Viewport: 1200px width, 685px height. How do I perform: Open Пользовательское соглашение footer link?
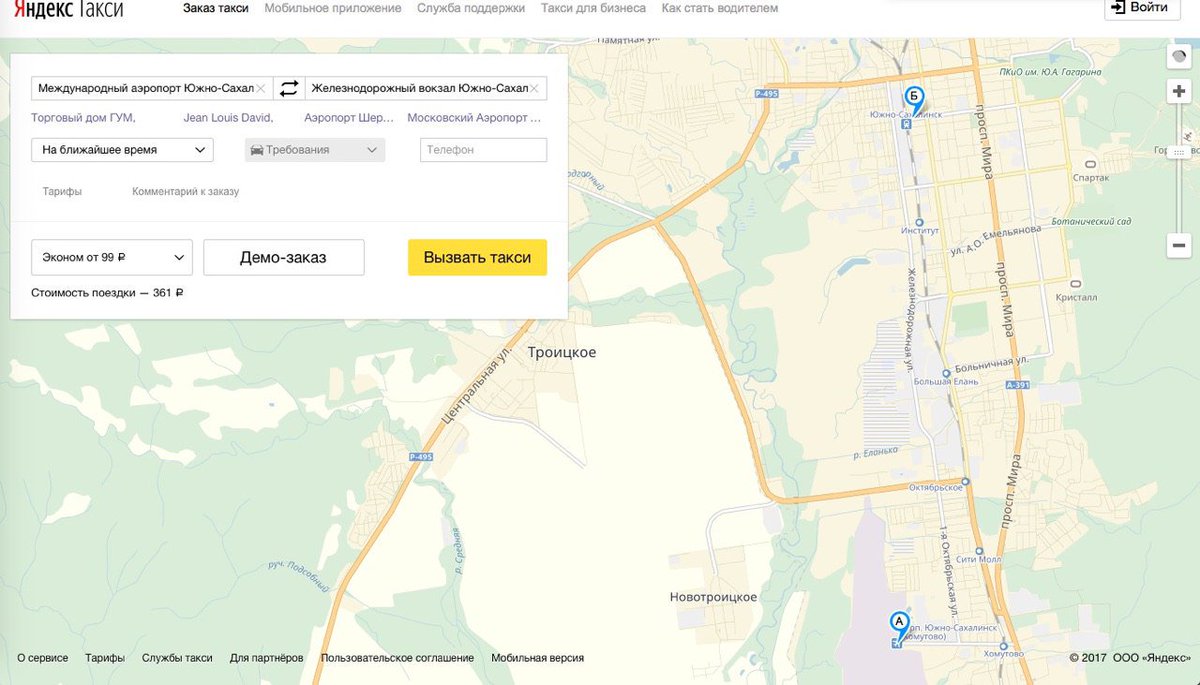coord(397,658)
